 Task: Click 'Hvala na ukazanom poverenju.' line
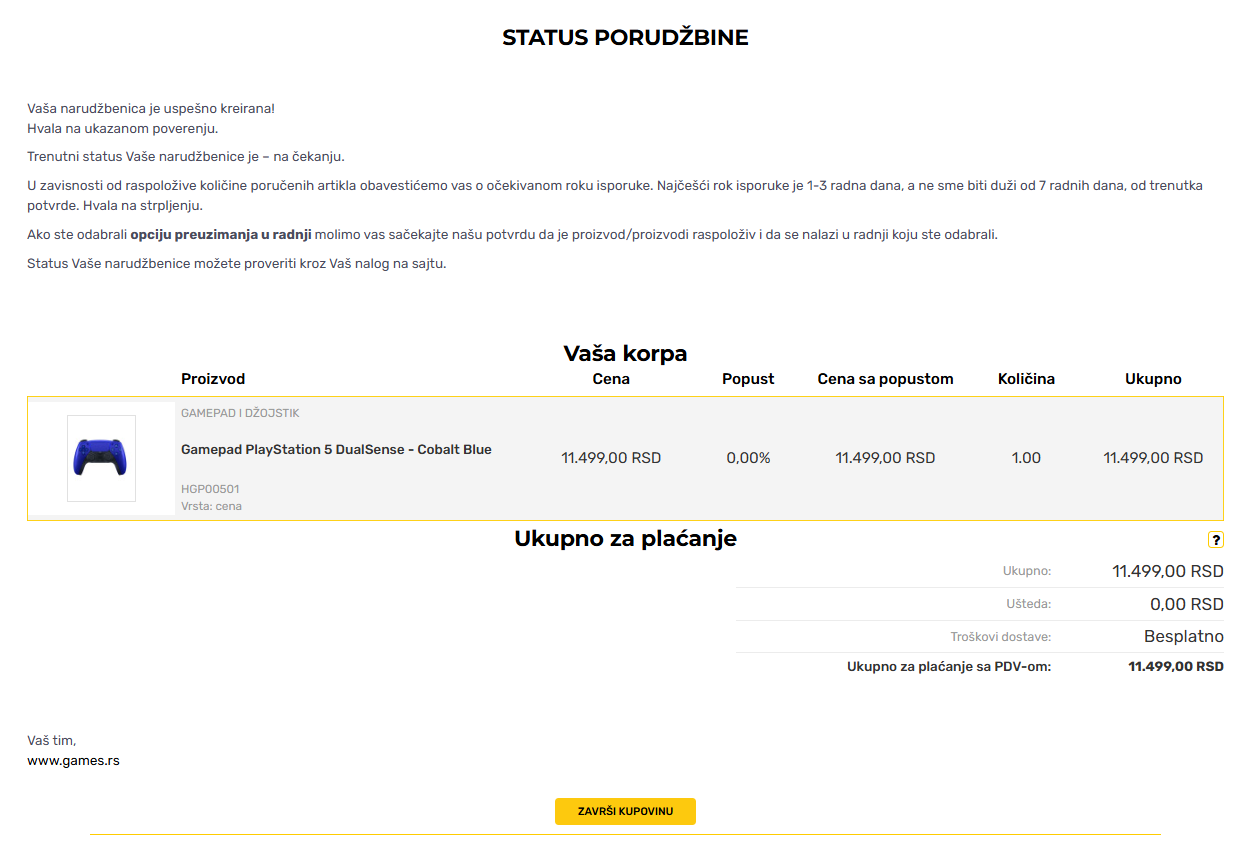tap(122, 128)
